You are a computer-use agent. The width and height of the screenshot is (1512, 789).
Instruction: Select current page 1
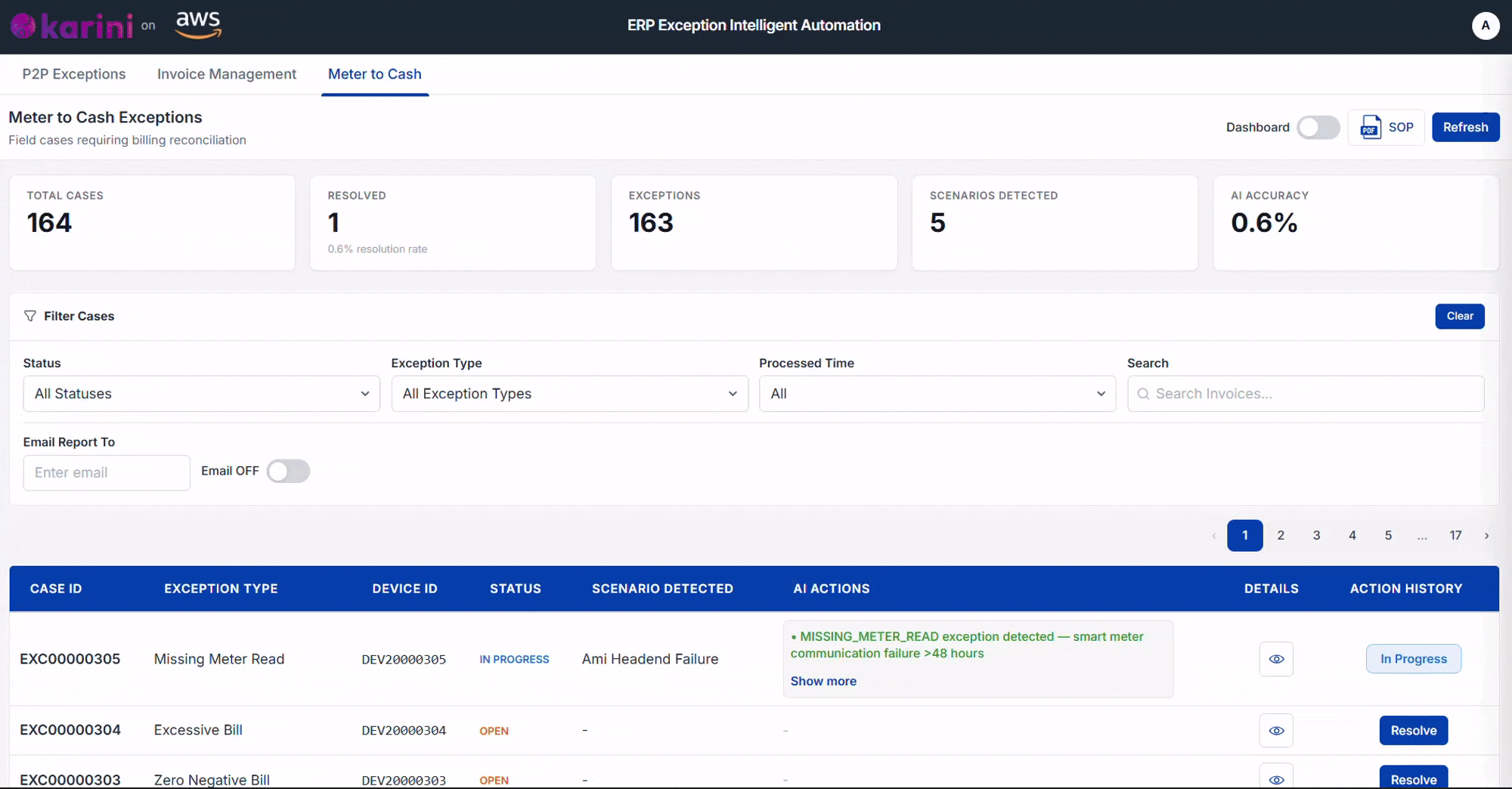[x=1245, y=535]
